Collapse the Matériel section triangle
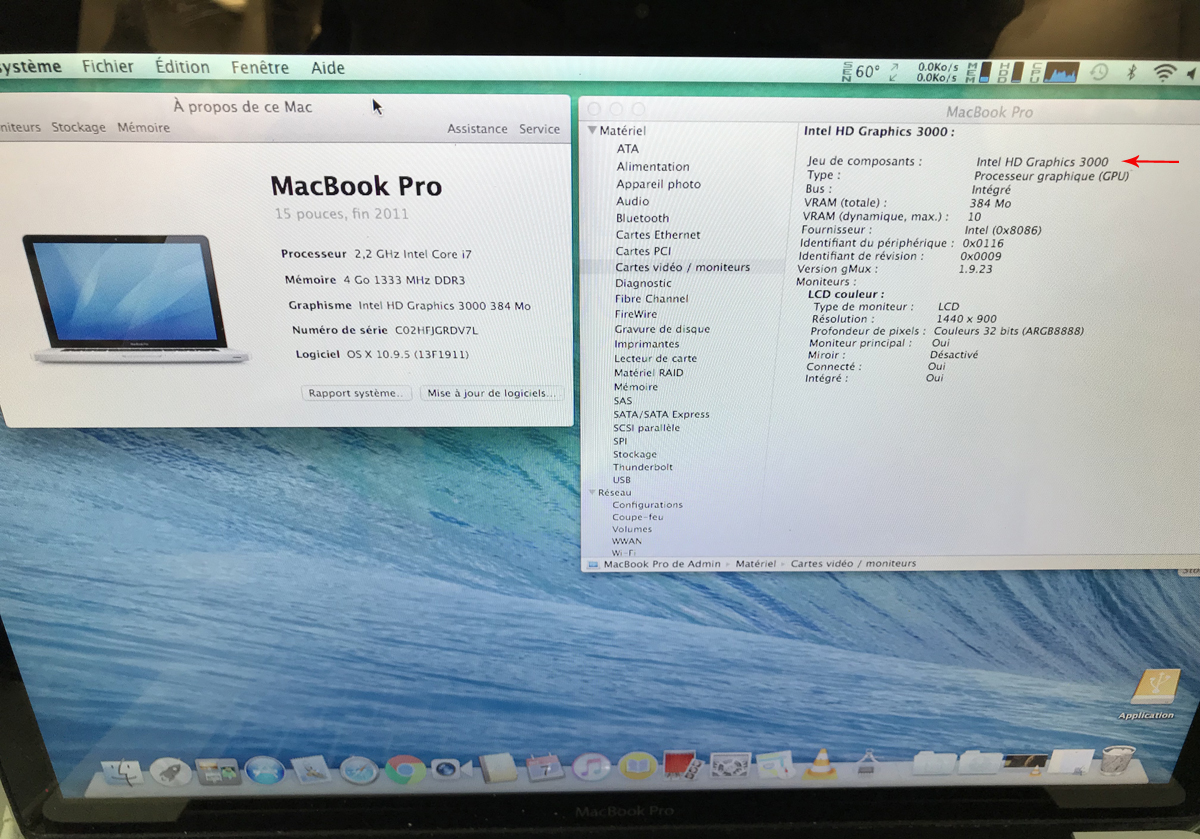The image size is (1200, 839). [592, 131]
